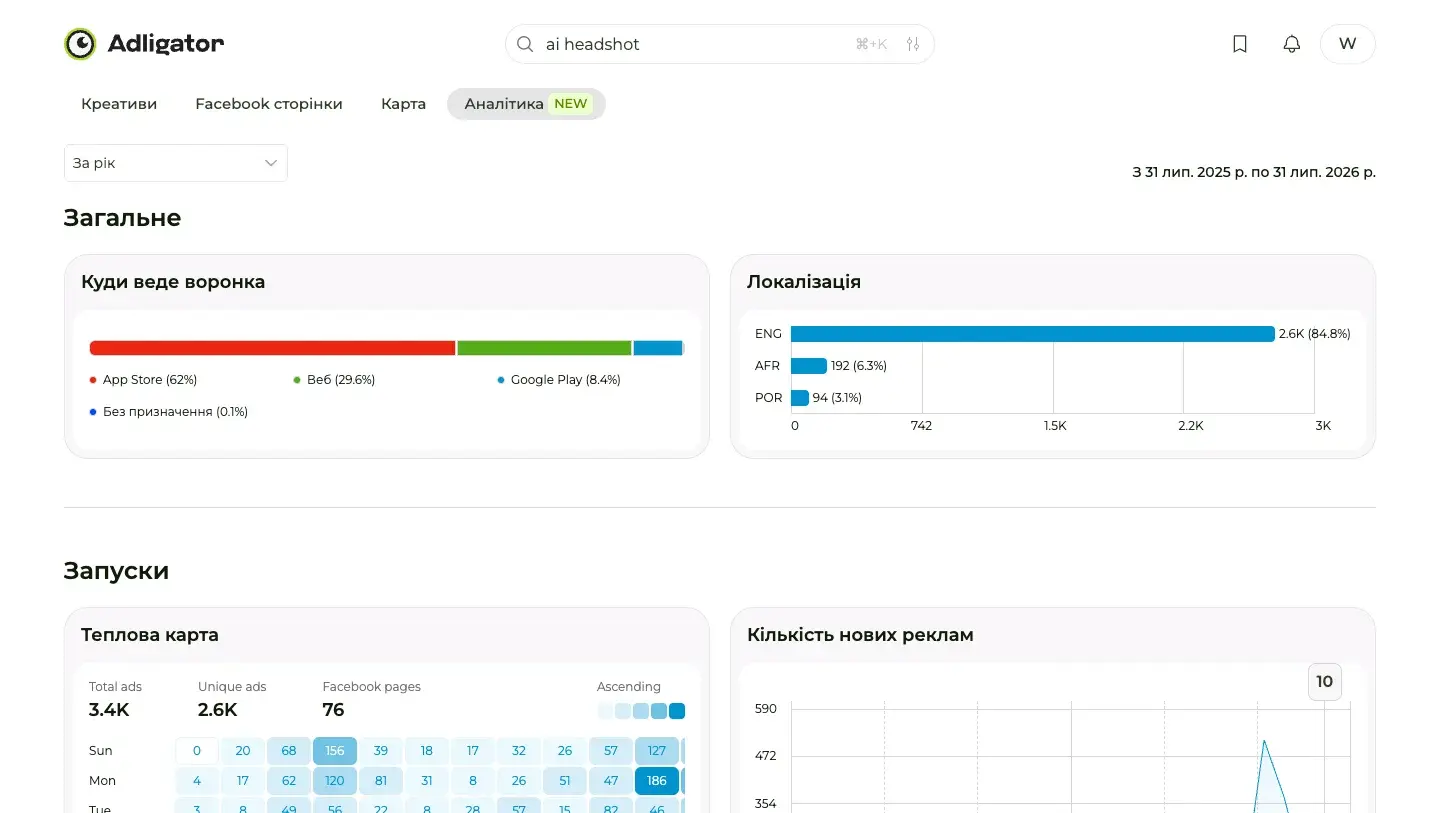Click heatmap cell 156 in Sun row
Screen dimensions: 1440x813
pos(335,751)
